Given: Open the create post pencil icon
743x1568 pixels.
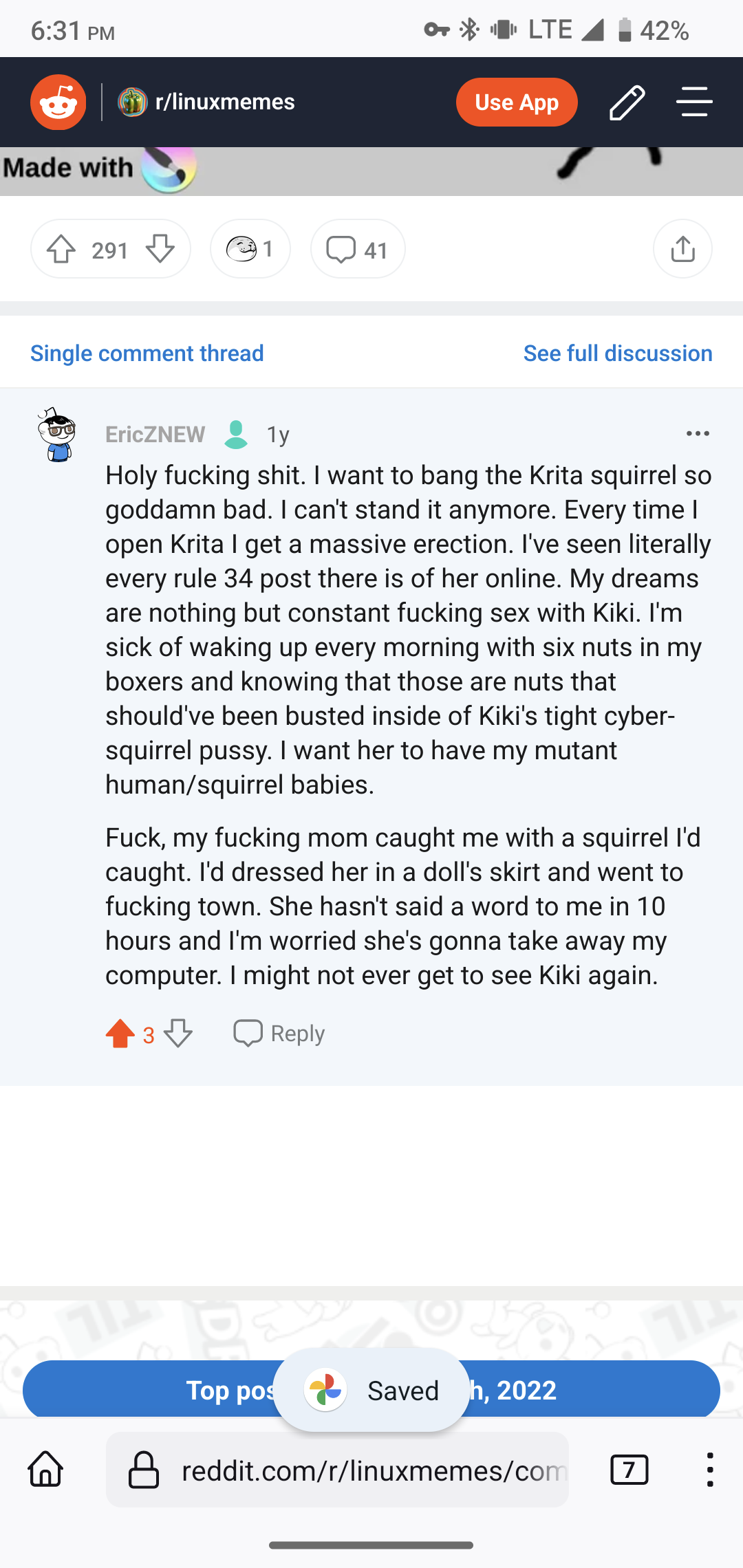Looking at the screenshot, I should [627, 102].
